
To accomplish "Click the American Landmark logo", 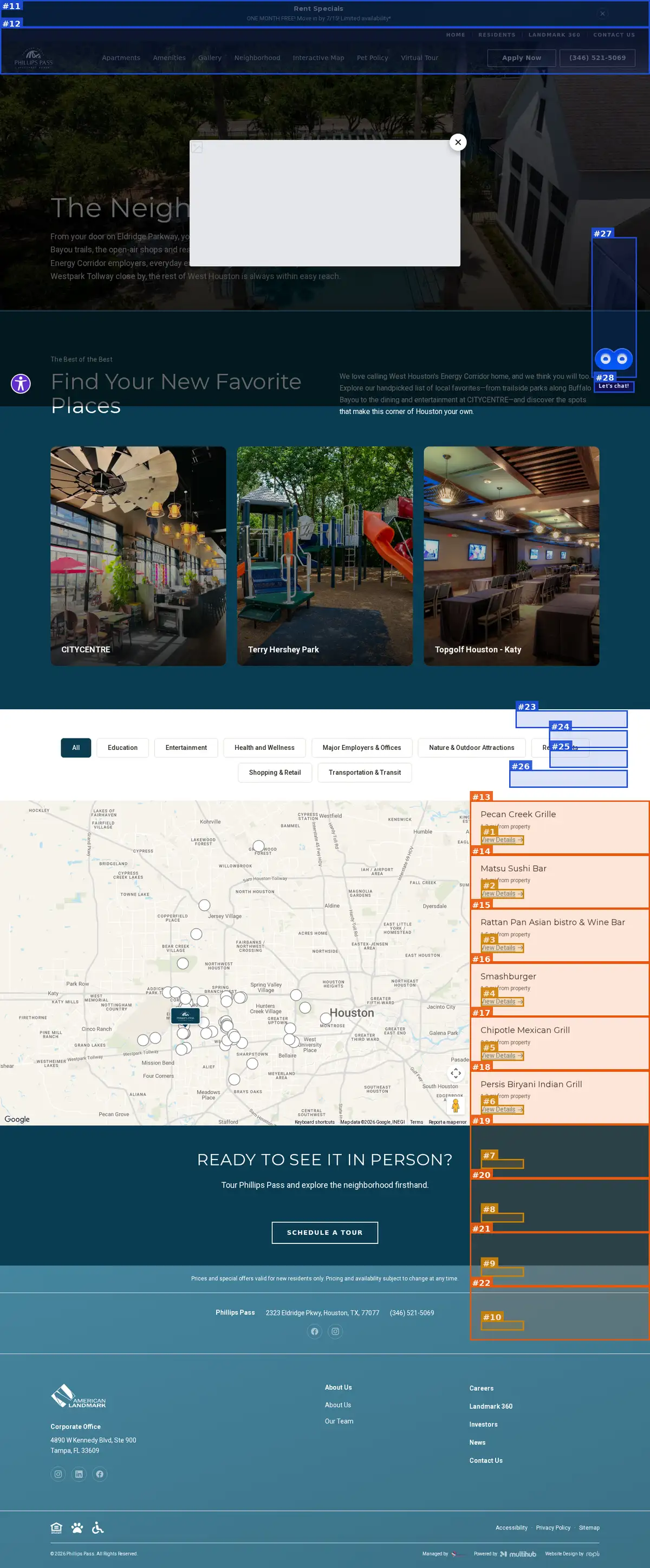I will 78,1396.
